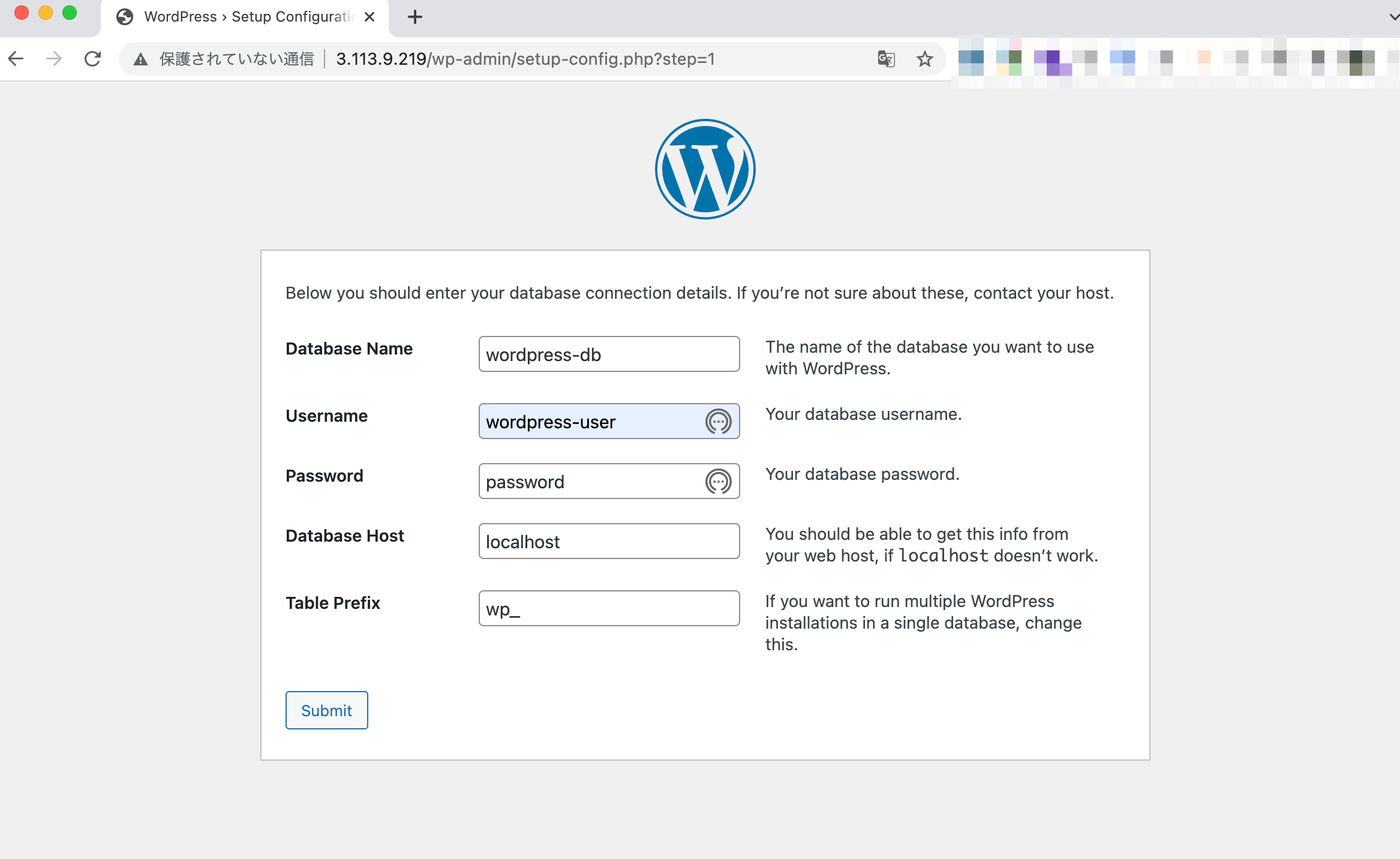Viewport: 1400px width, 859px height.
Task: Click the WordPress logo
Action: (705, 169)
